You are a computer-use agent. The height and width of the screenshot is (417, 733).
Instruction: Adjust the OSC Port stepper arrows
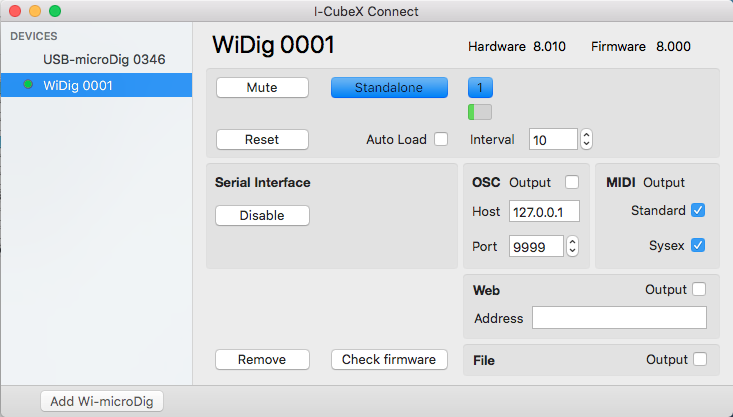[572, 246]
